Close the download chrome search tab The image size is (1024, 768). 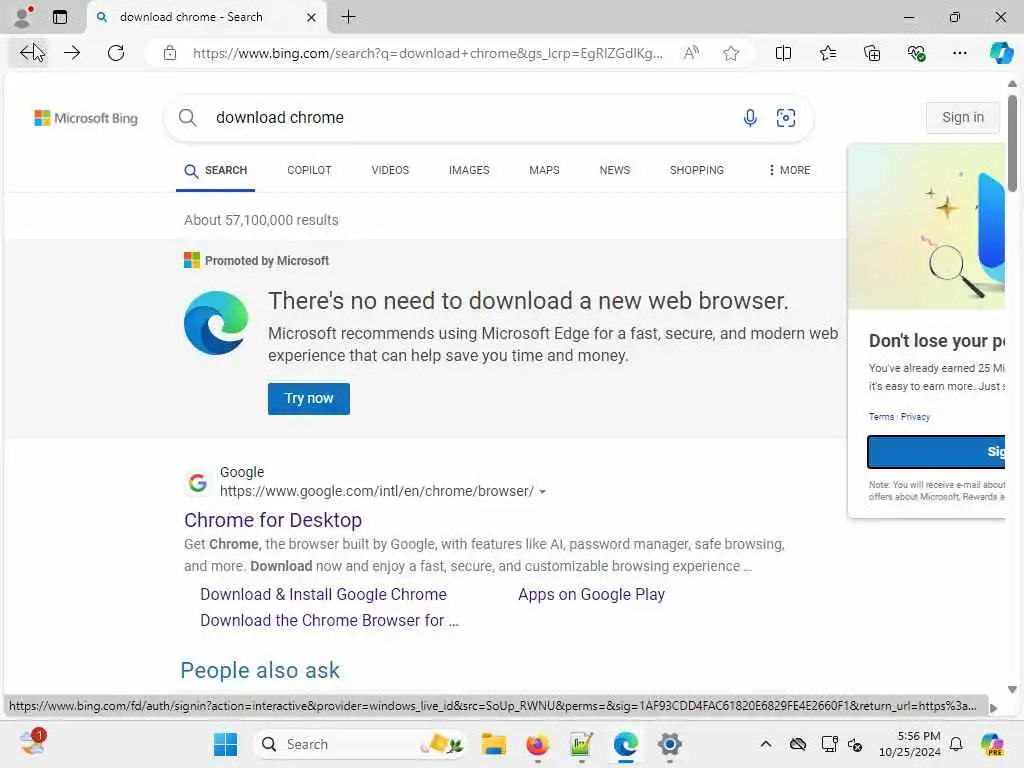click(312, 18)
